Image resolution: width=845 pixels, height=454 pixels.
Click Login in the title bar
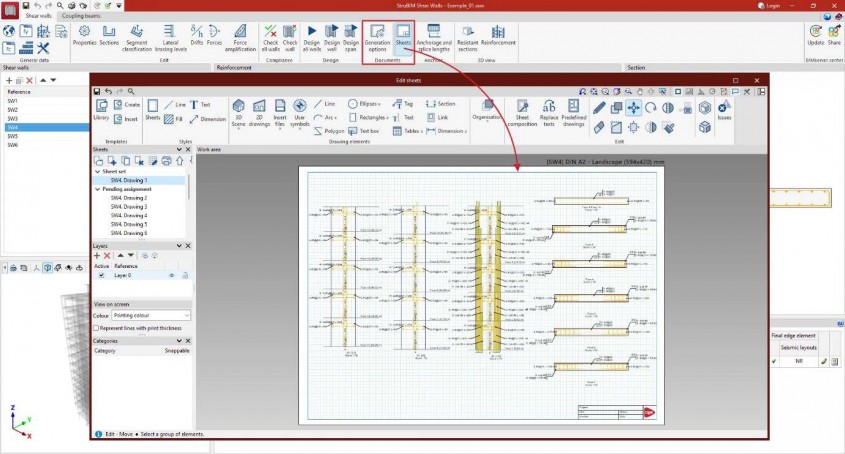click(x=768, y=5)
